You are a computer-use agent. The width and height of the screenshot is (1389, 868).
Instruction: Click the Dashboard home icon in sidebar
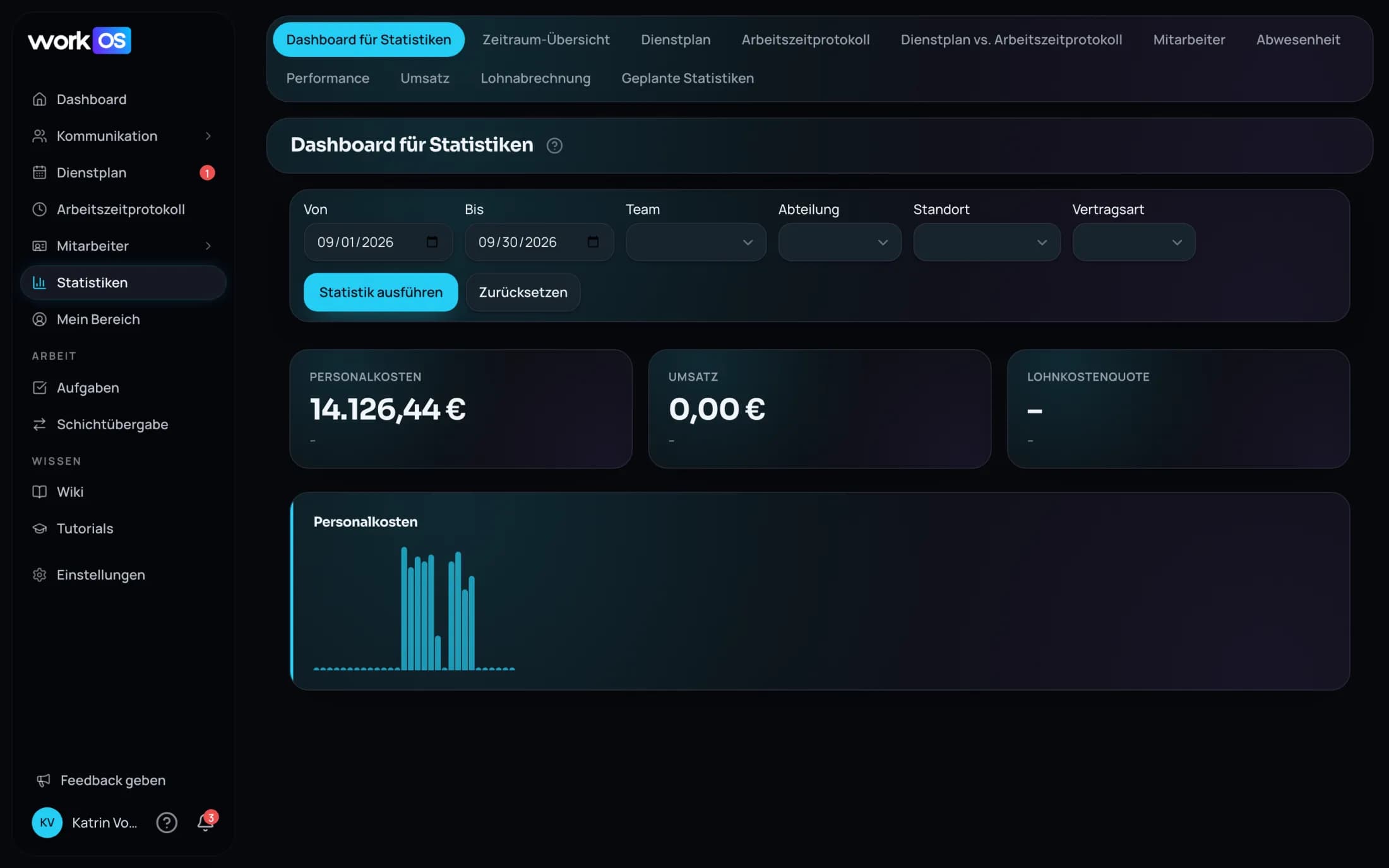39,99
